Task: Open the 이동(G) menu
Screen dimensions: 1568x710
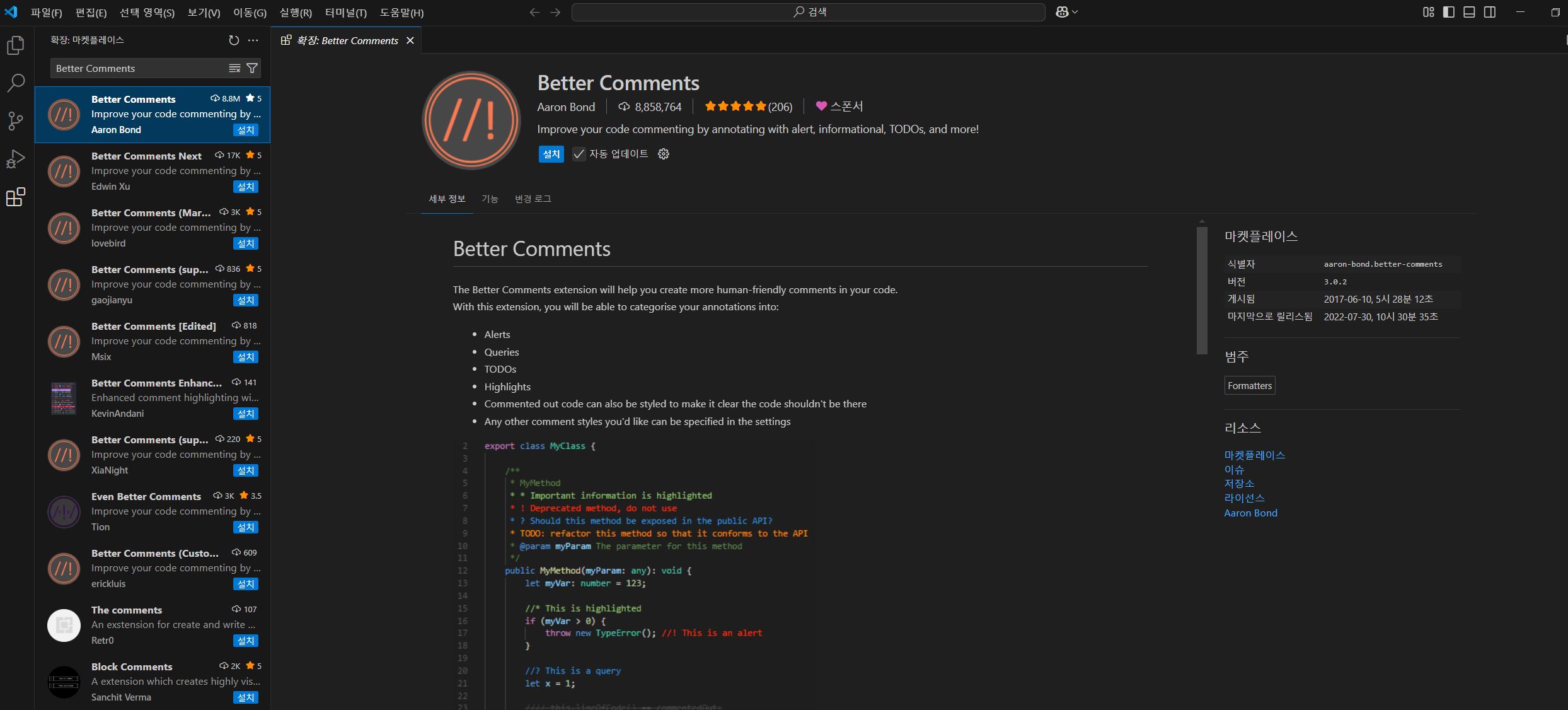Action: [x=250, y=13]
